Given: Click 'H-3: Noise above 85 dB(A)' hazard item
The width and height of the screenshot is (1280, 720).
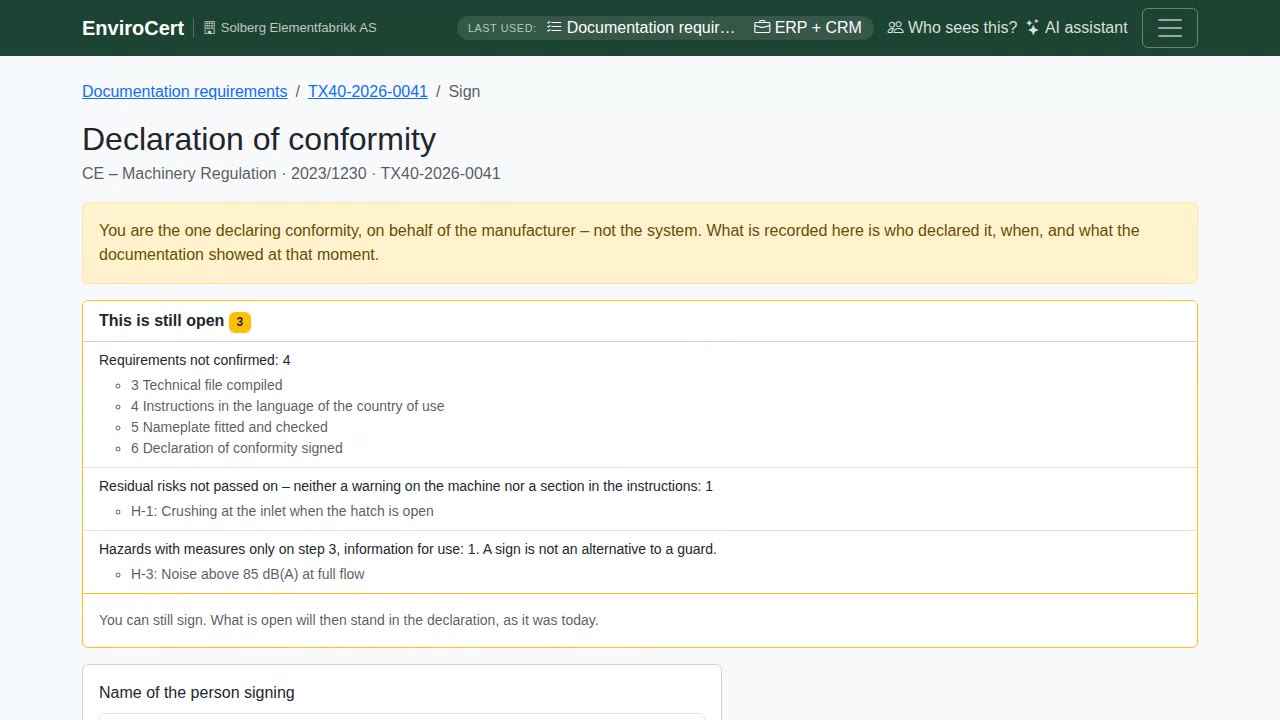Looking at the screenshot, I should 248,574.
